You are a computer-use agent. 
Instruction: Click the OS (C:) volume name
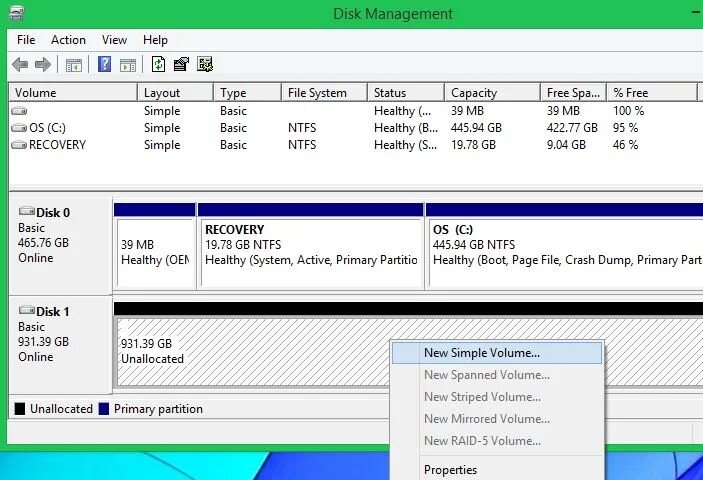[47, 128]
